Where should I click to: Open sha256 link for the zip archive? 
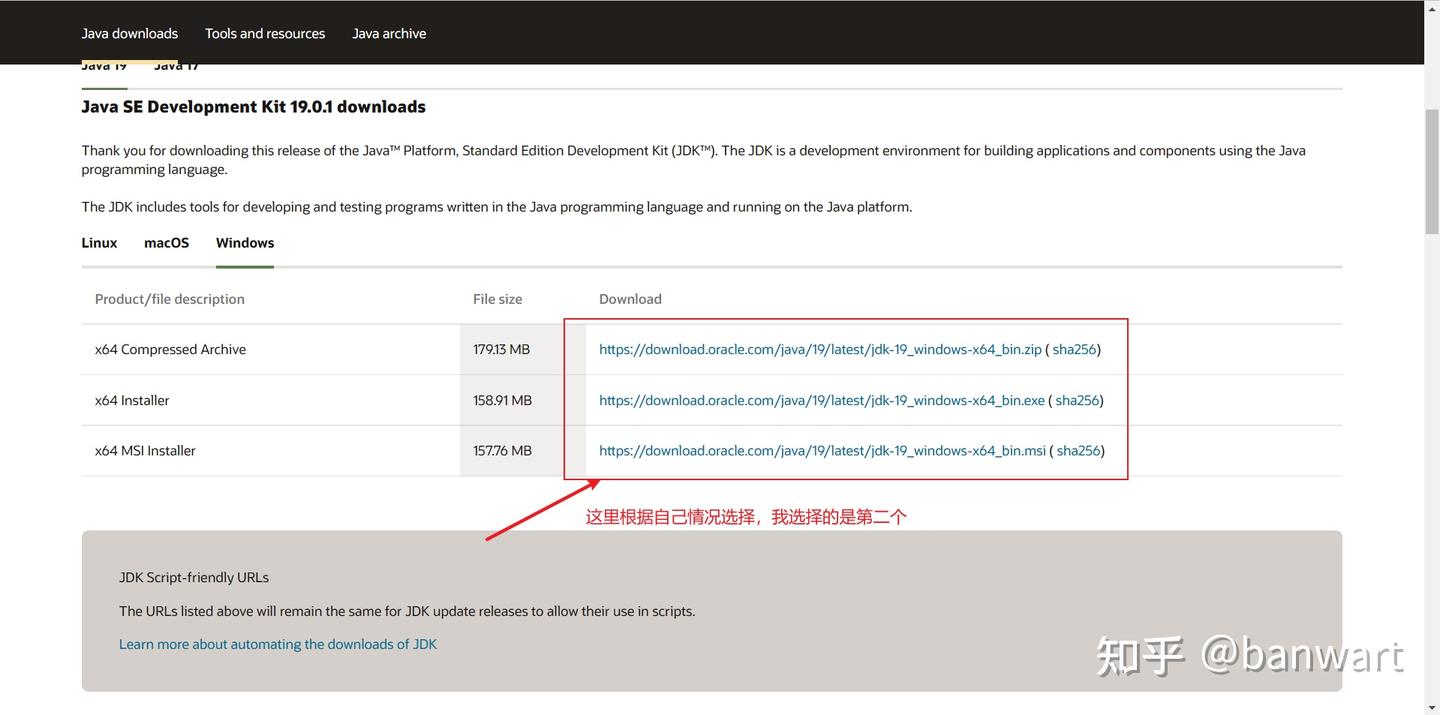(1074, 349)
